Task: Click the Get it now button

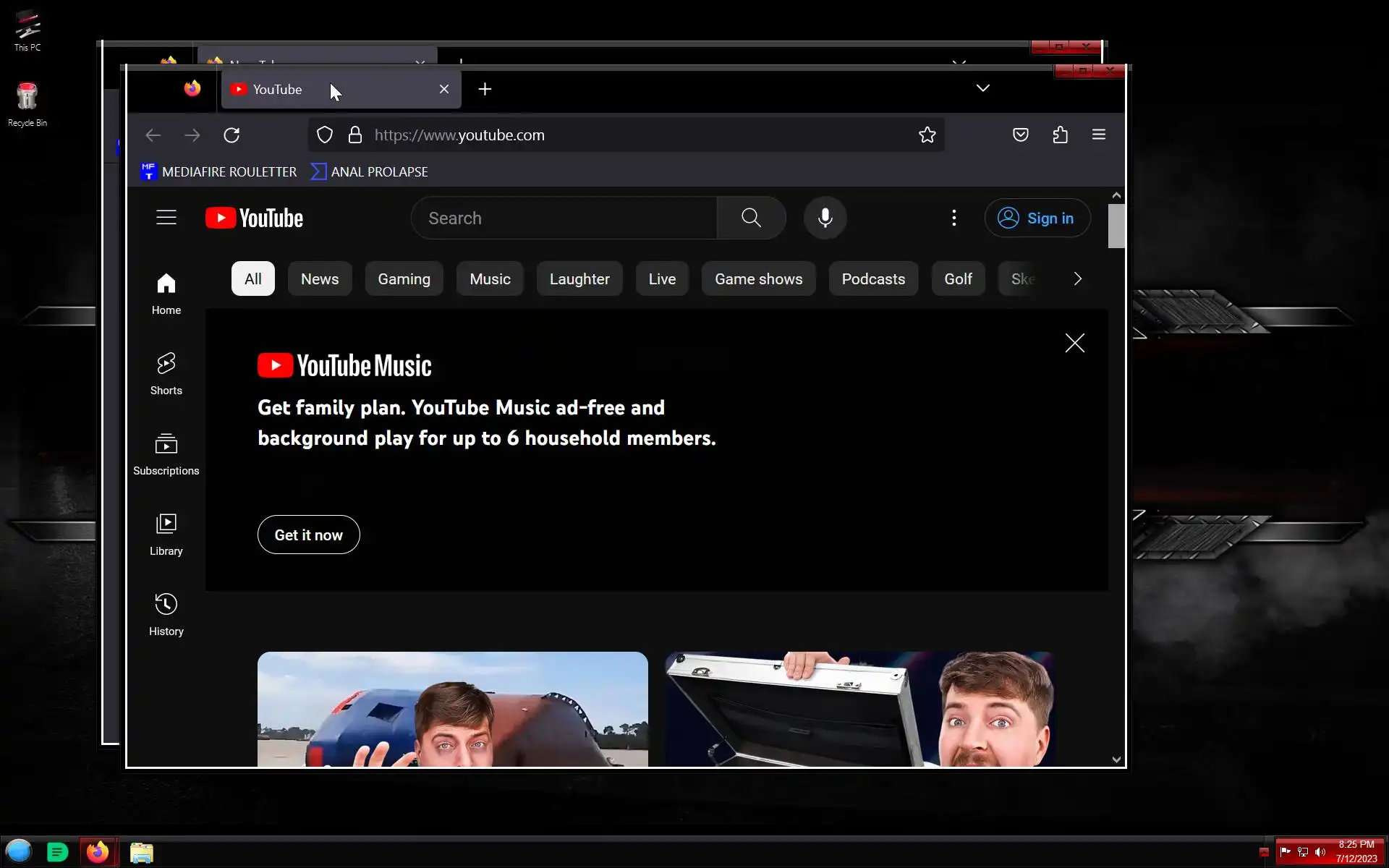Action: [x=308, y=535]
